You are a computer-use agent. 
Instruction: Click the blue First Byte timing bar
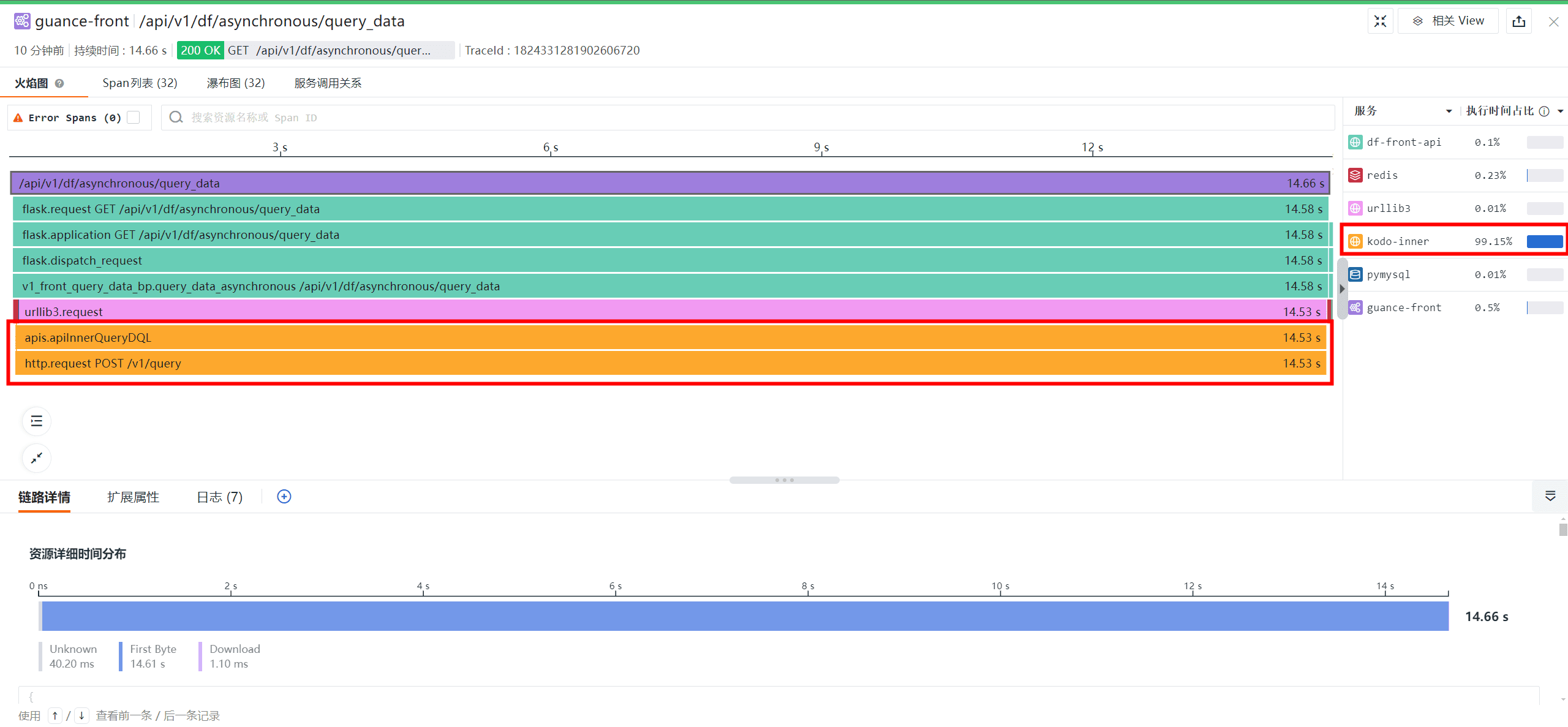click(x=745, y=616)
